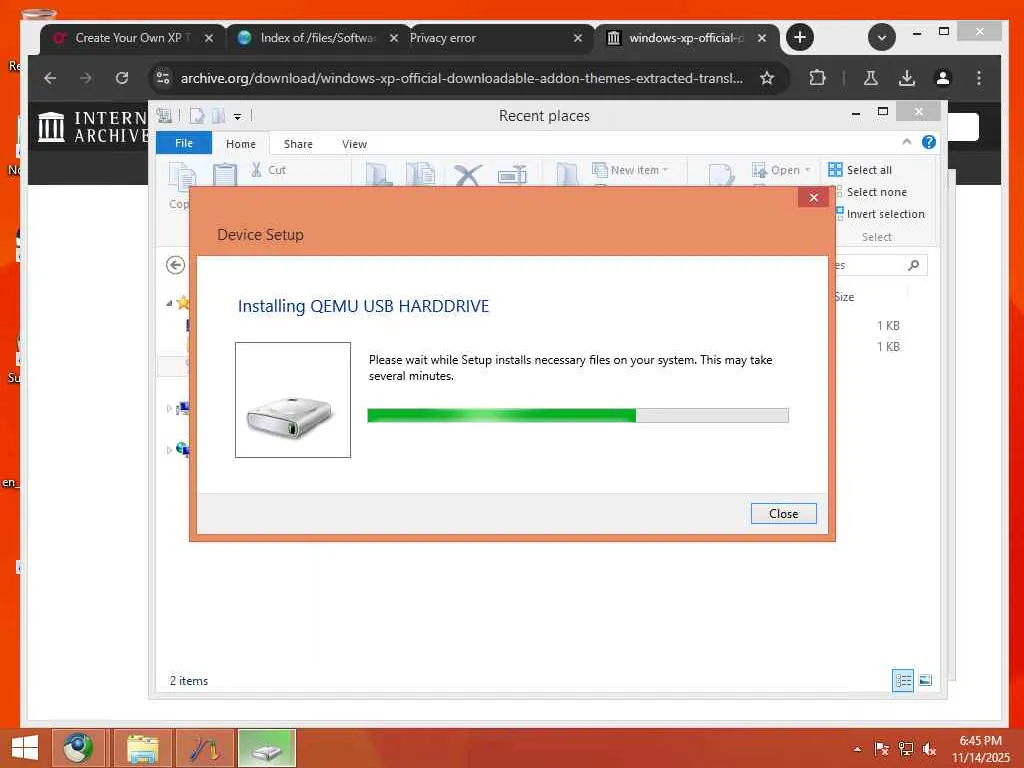The width and height of the screenshot is (1024, 768).
Task: Click the taskbar clock showing 6:45 PM
Action: tap(981, 749)
